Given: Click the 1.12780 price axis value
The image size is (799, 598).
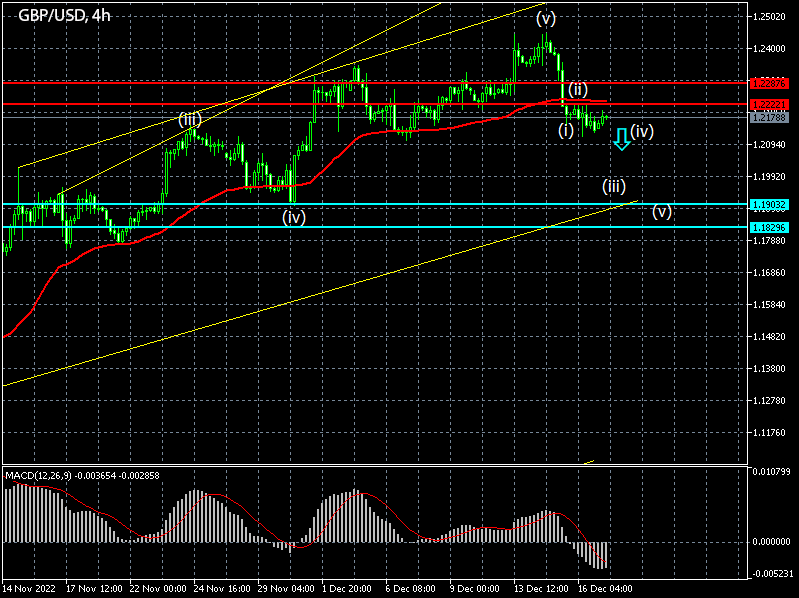Looking at the screenshot, I should [769, 401].
